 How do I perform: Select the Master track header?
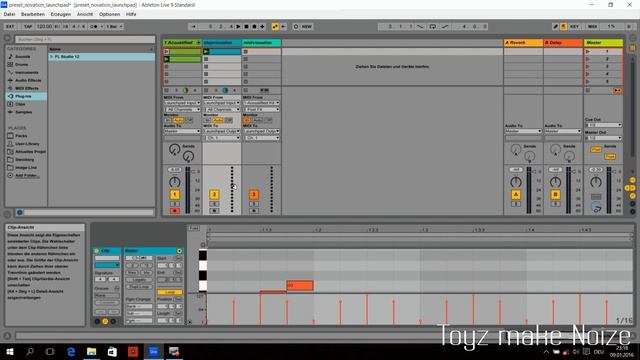(603, 42)
